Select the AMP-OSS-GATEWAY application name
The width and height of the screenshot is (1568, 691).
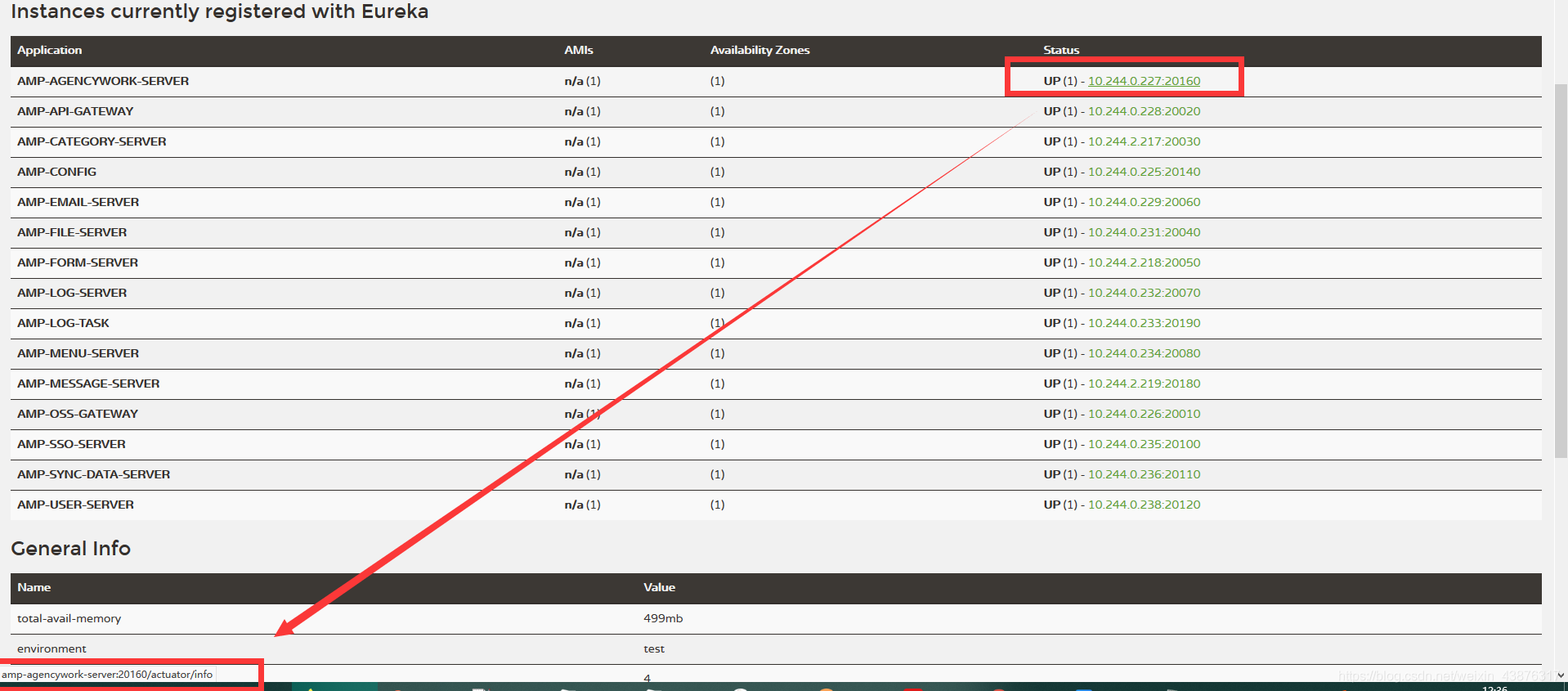pos(78,414)
